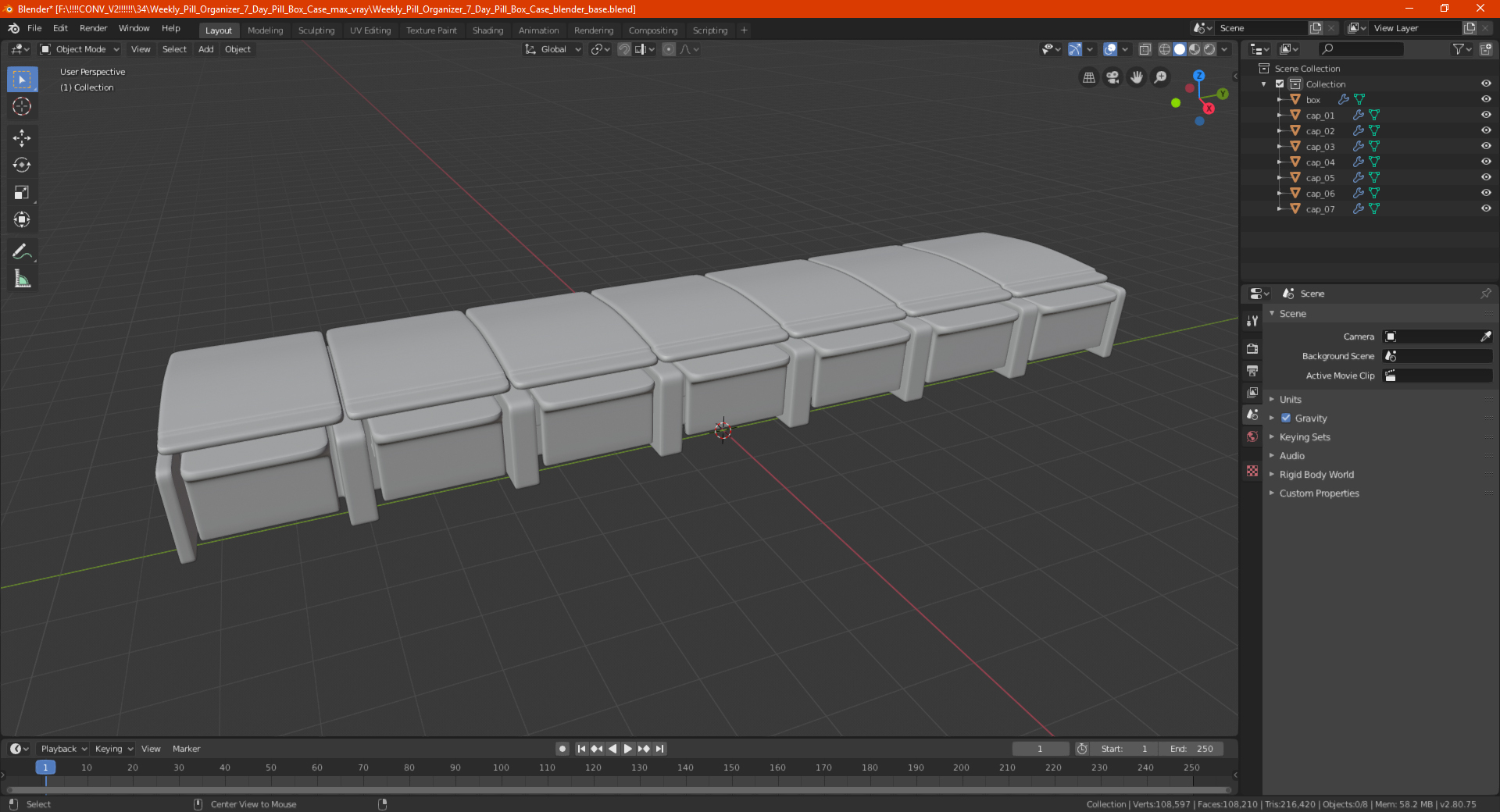Click the current frame number field
The width and height of the screenshot is (1500, 812).
pos(1040,749)
